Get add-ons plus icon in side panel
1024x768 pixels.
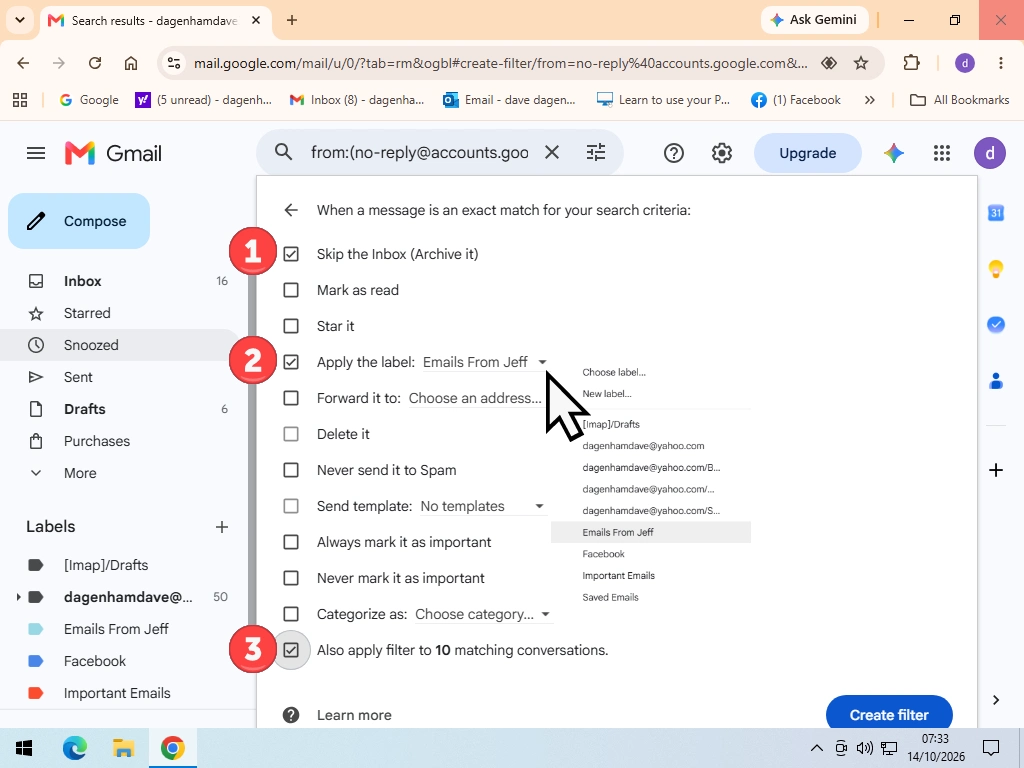click(x=996, y=470)
